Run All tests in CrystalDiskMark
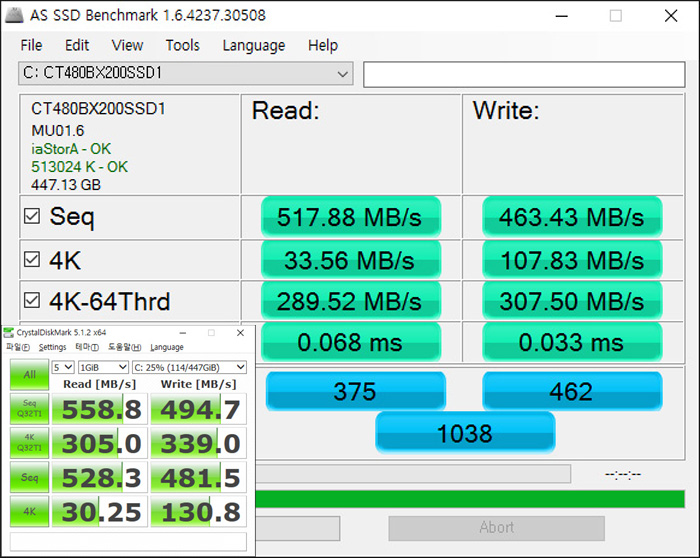 tap(29, 375)
